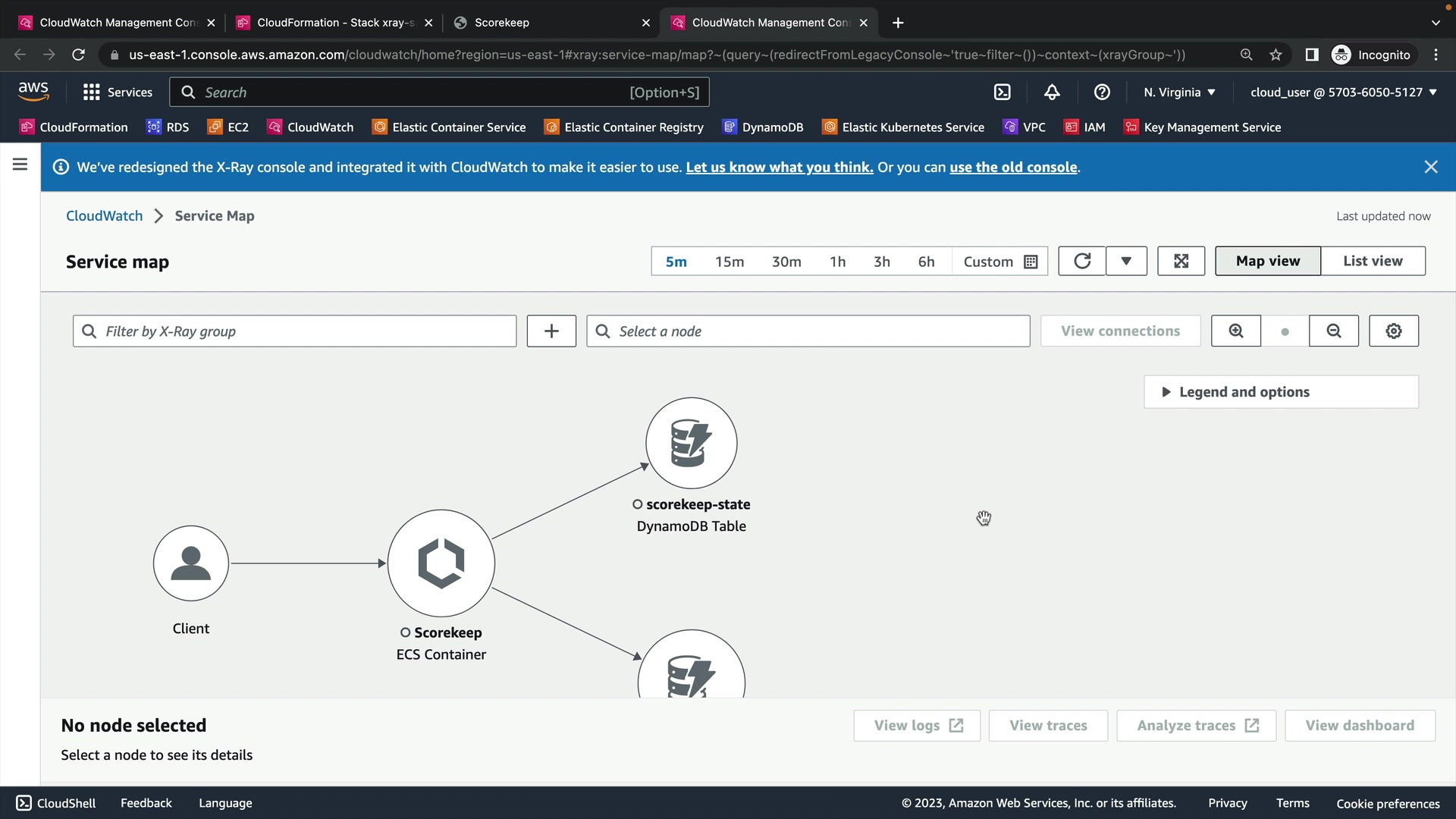Click the refresh service map icon
This screenshot has width=1456, height=819.
[1082, 261]
